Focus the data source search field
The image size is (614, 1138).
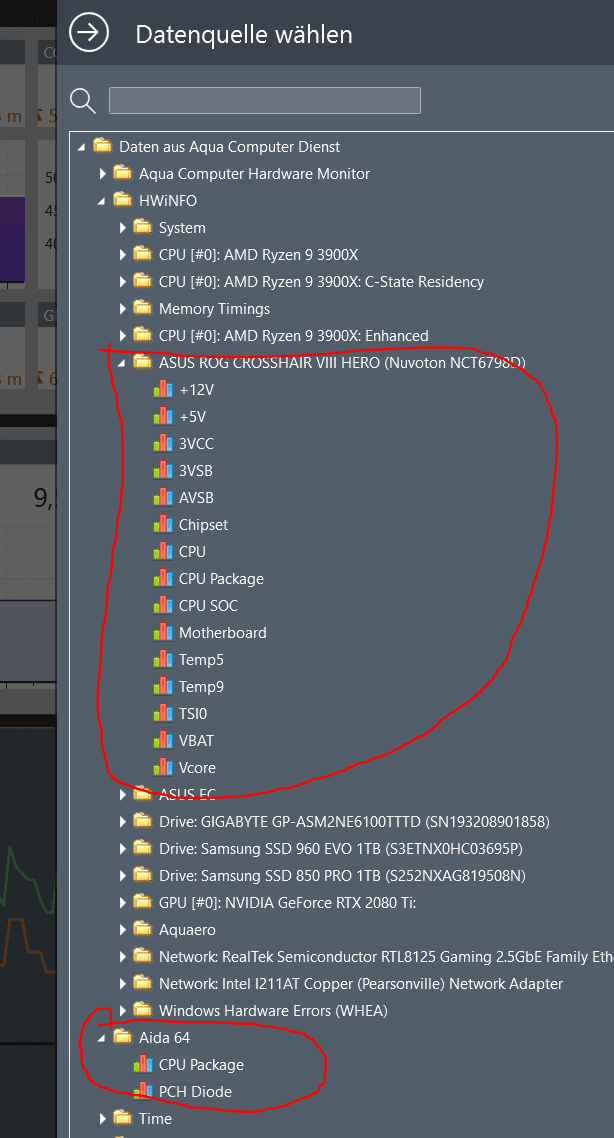pyautogui.click(x=265, y=100)
